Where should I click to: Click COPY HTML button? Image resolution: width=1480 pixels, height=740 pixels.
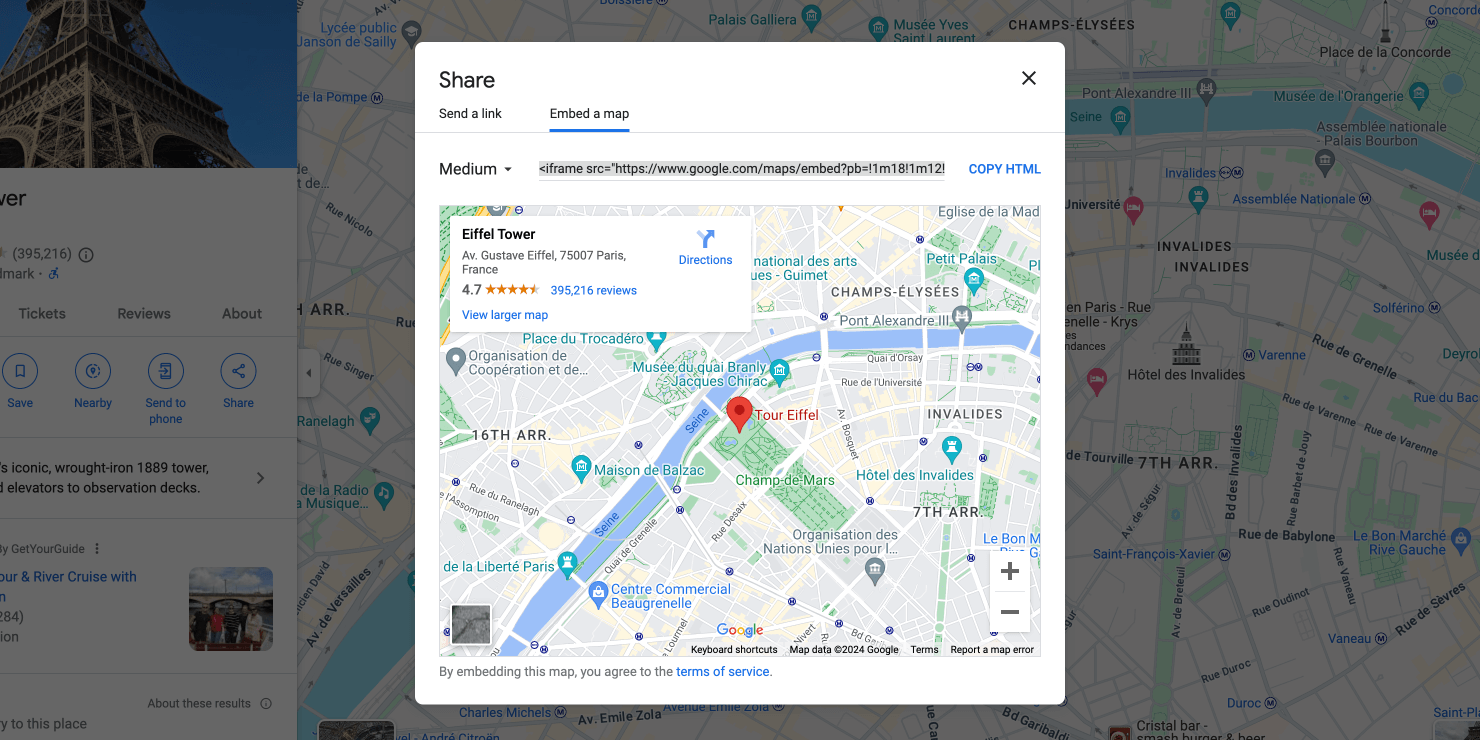1004,169
